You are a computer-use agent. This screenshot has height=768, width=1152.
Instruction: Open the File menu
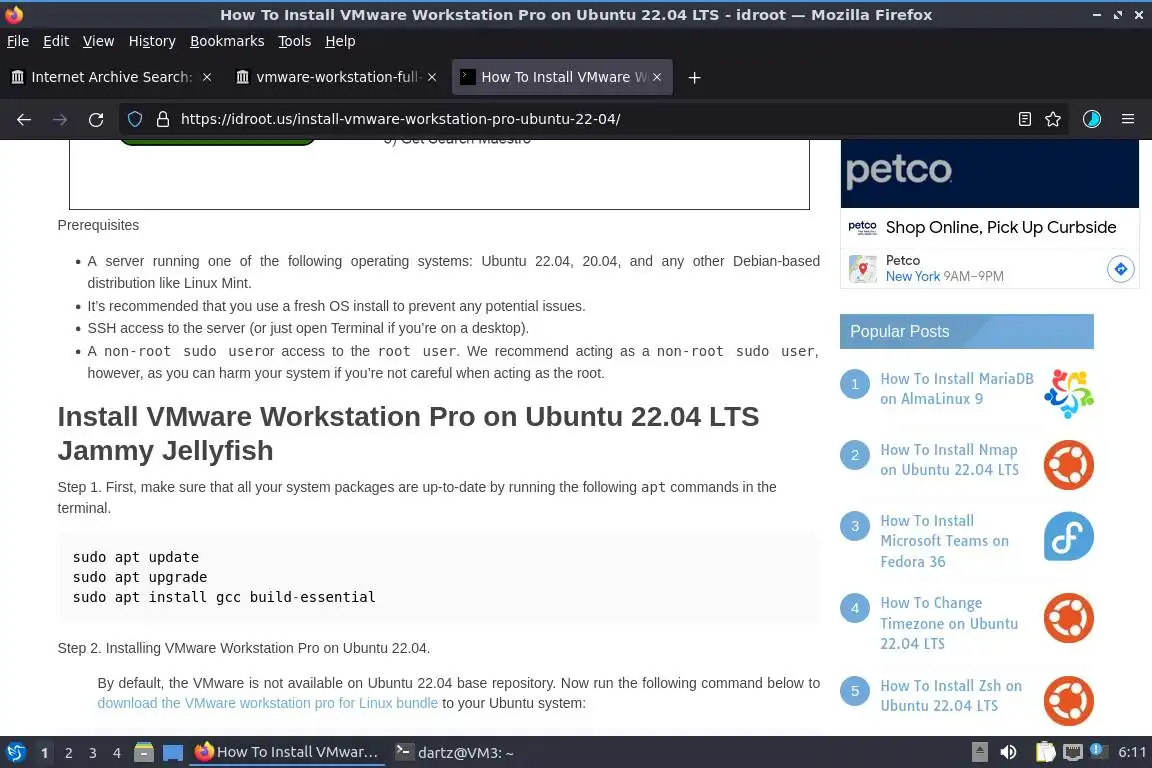(x=18, y=41)
